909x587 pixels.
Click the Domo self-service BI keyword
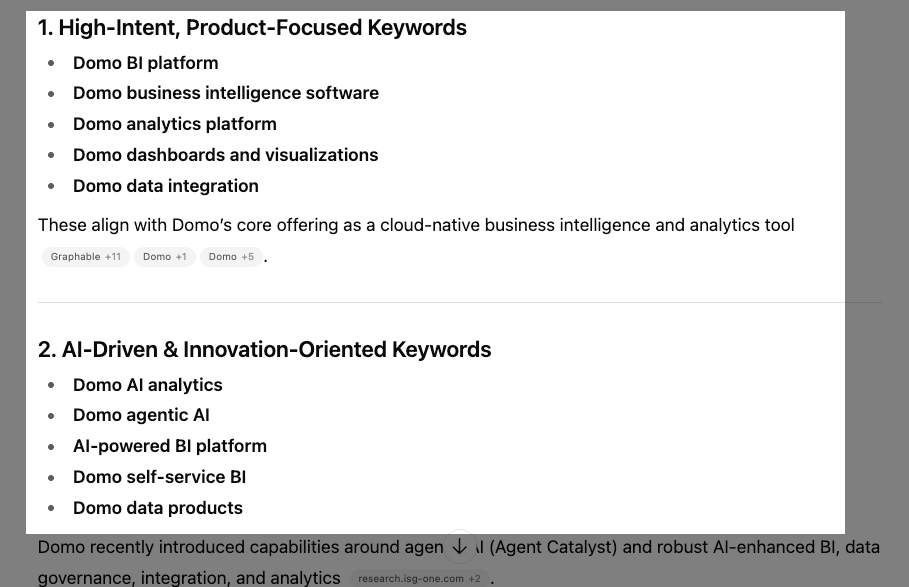[159, 477]
